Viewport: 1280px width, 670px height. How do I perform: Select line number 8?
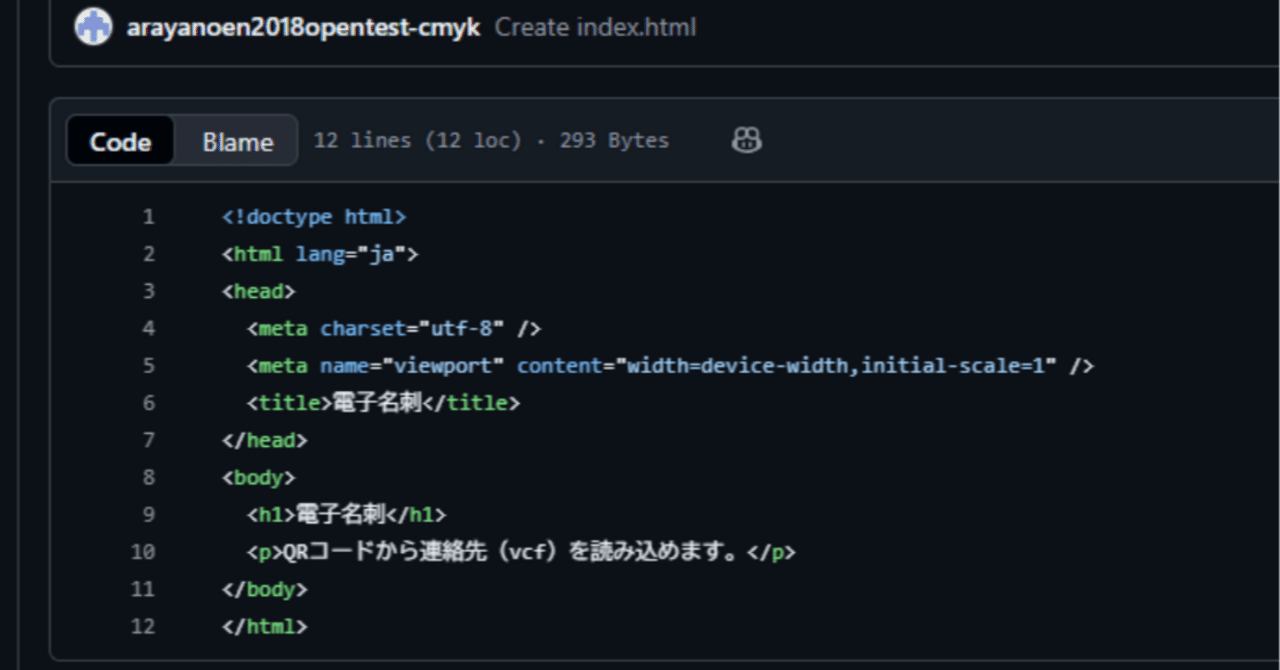coord(148,477)
